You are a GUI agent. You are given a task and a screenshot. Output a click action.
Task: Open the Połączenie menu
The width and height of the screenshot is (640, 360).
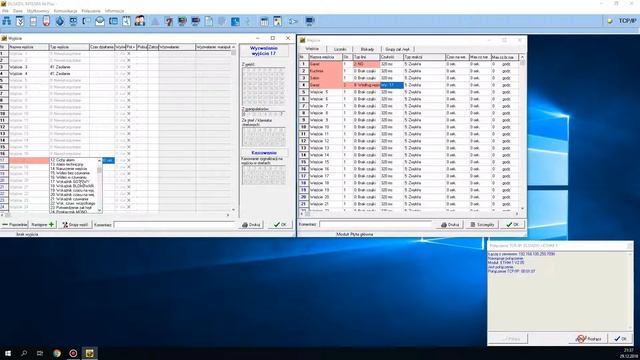pyautogui.click(x=91, y=11)
